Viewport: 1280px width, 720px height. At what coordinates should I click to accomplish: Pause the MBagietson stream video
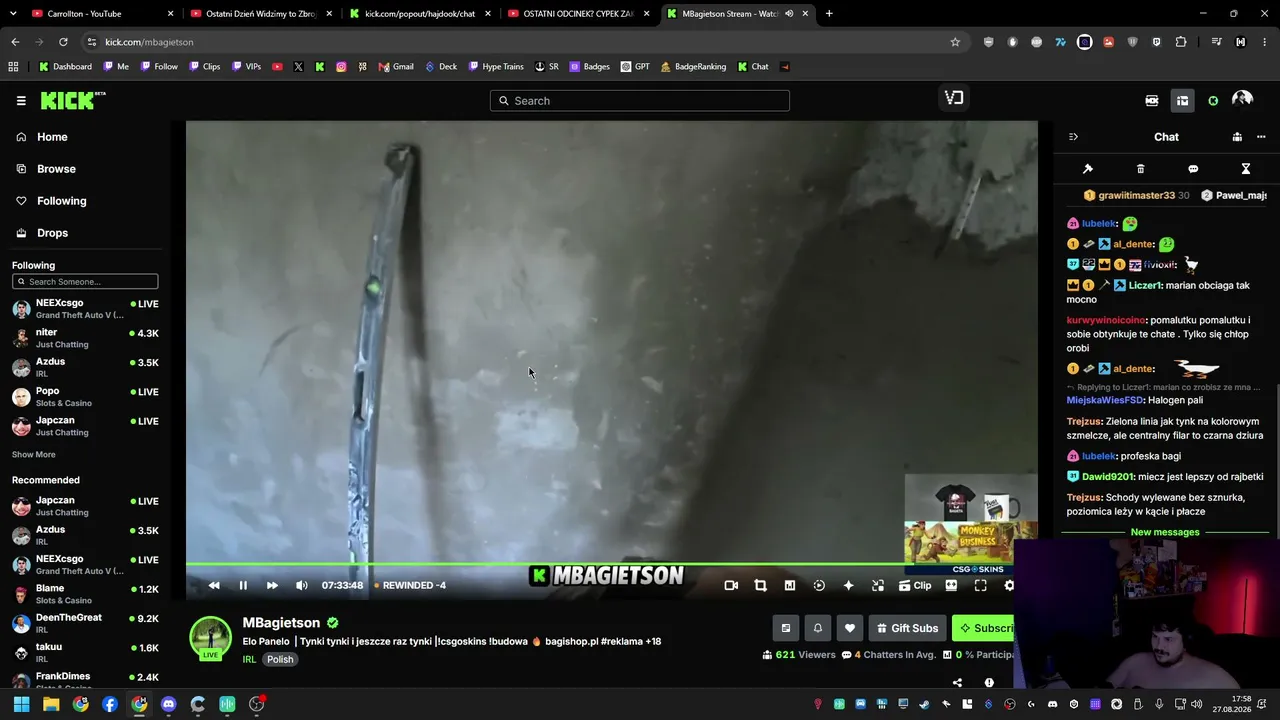click(243, 586)
